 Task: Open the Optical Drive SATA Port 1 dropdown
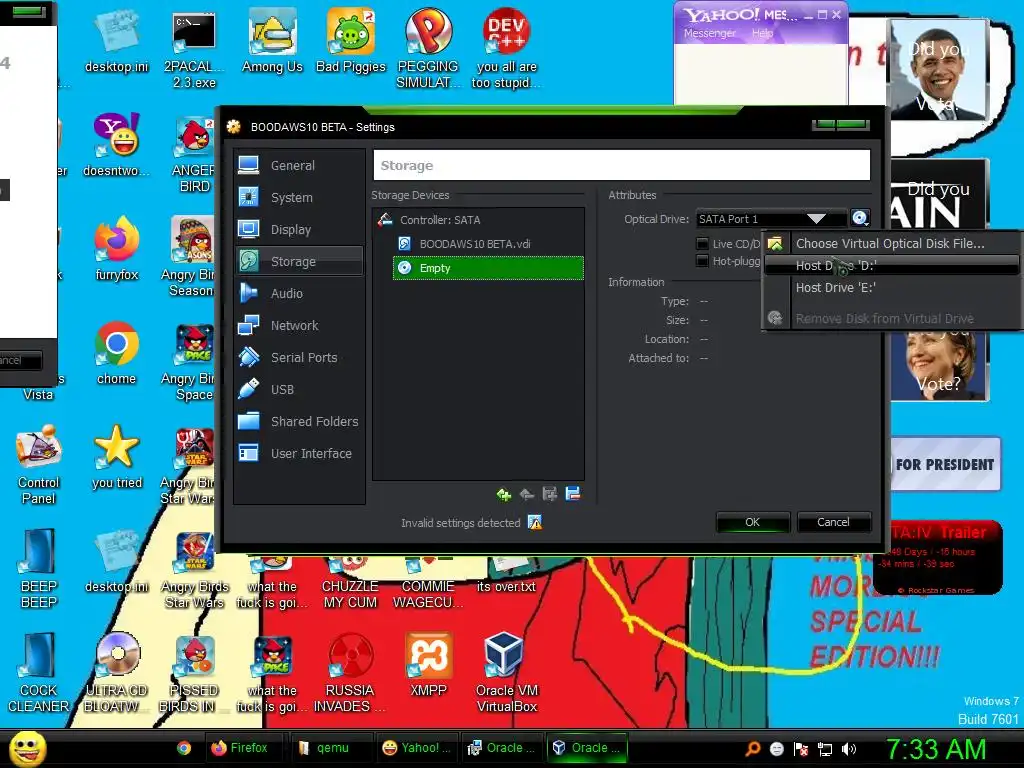(x=771, y=219)
